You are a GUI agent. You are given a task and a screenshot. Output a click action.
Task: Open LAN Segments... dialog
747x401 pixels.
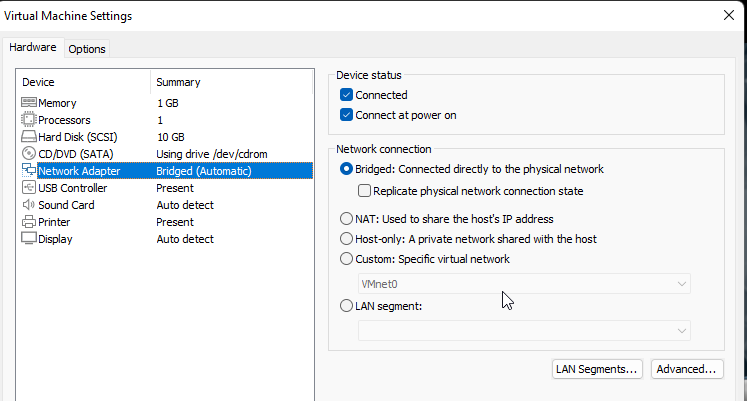(596, 369)
